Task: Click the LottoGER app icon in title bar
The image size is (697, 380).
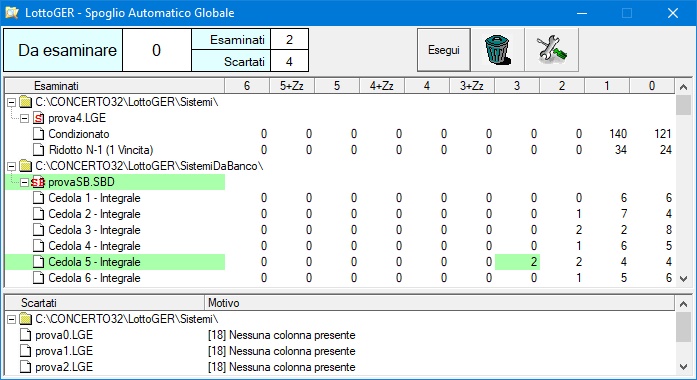Action: pyautogui.click(x=12, y=13)
